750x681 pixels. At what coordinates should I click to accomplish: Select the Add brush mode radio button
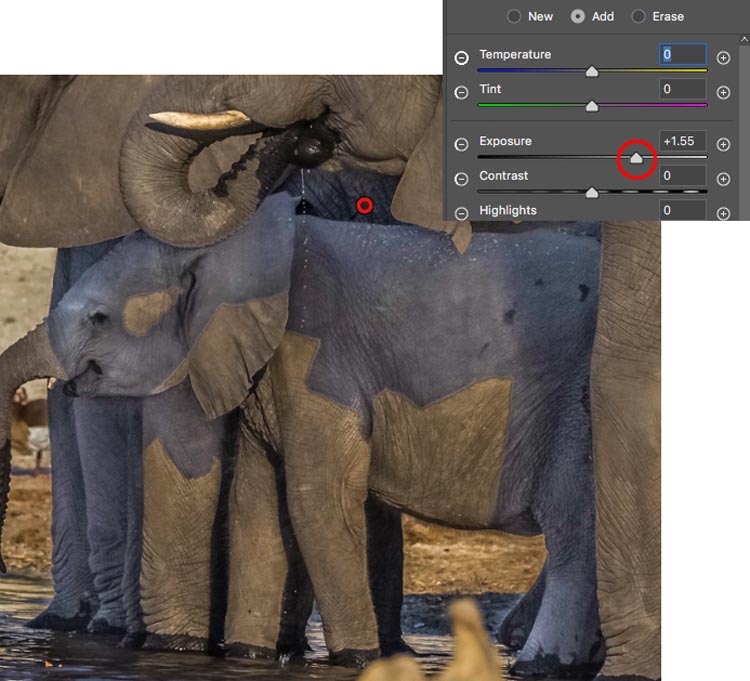point(577,16)
